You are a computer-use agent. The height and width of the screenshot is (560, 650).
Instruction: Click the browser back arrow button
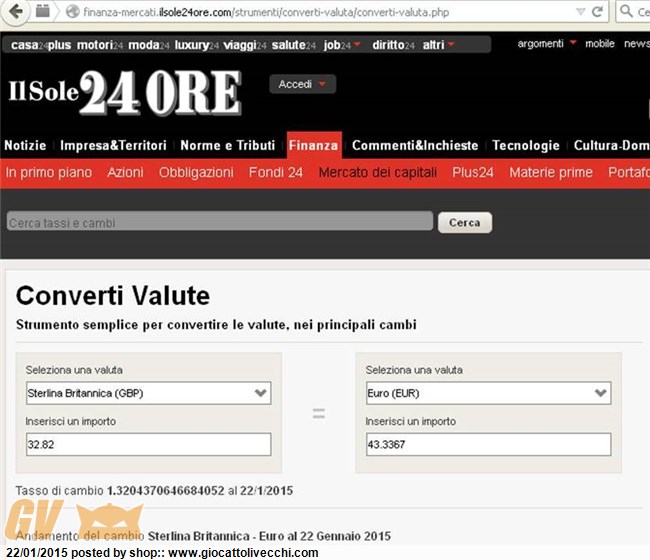16,11
